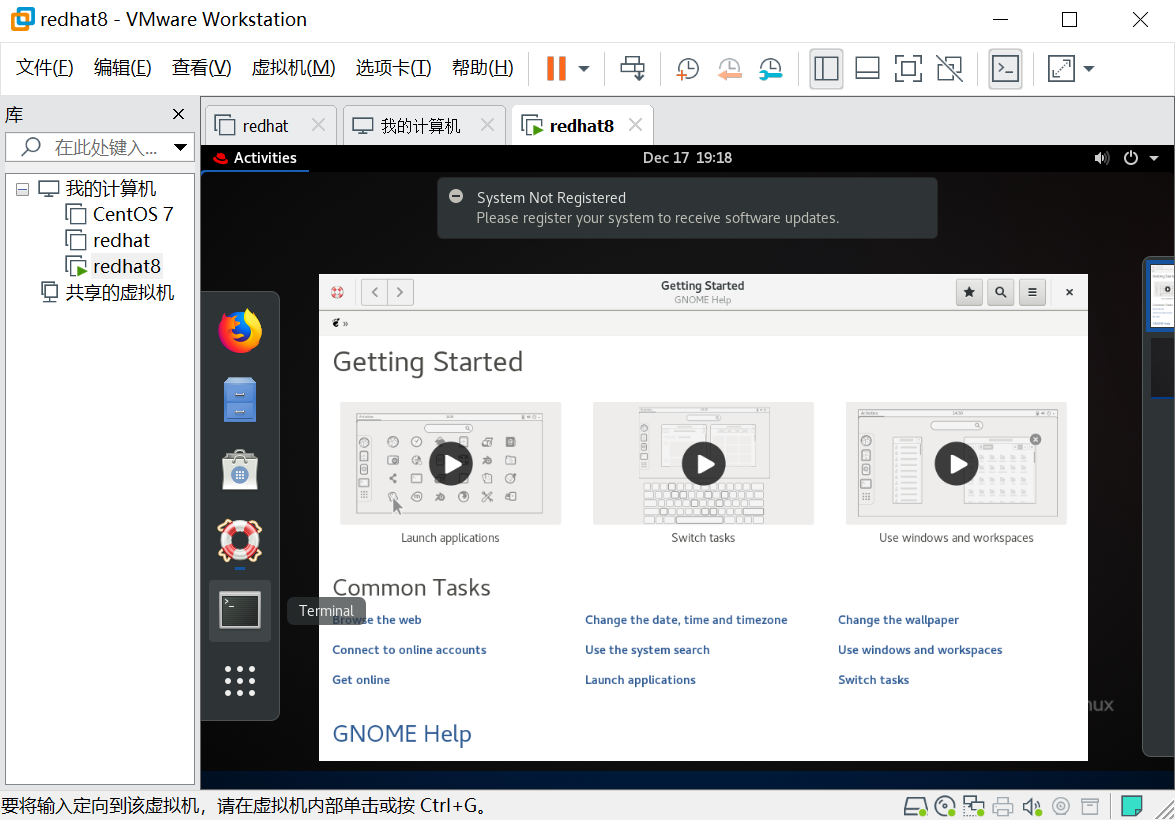The image size is (1175, 820).
Task: Open the snapshot manager wrench-clock icon
Action: pyautogui.click(x=770, y=68)
